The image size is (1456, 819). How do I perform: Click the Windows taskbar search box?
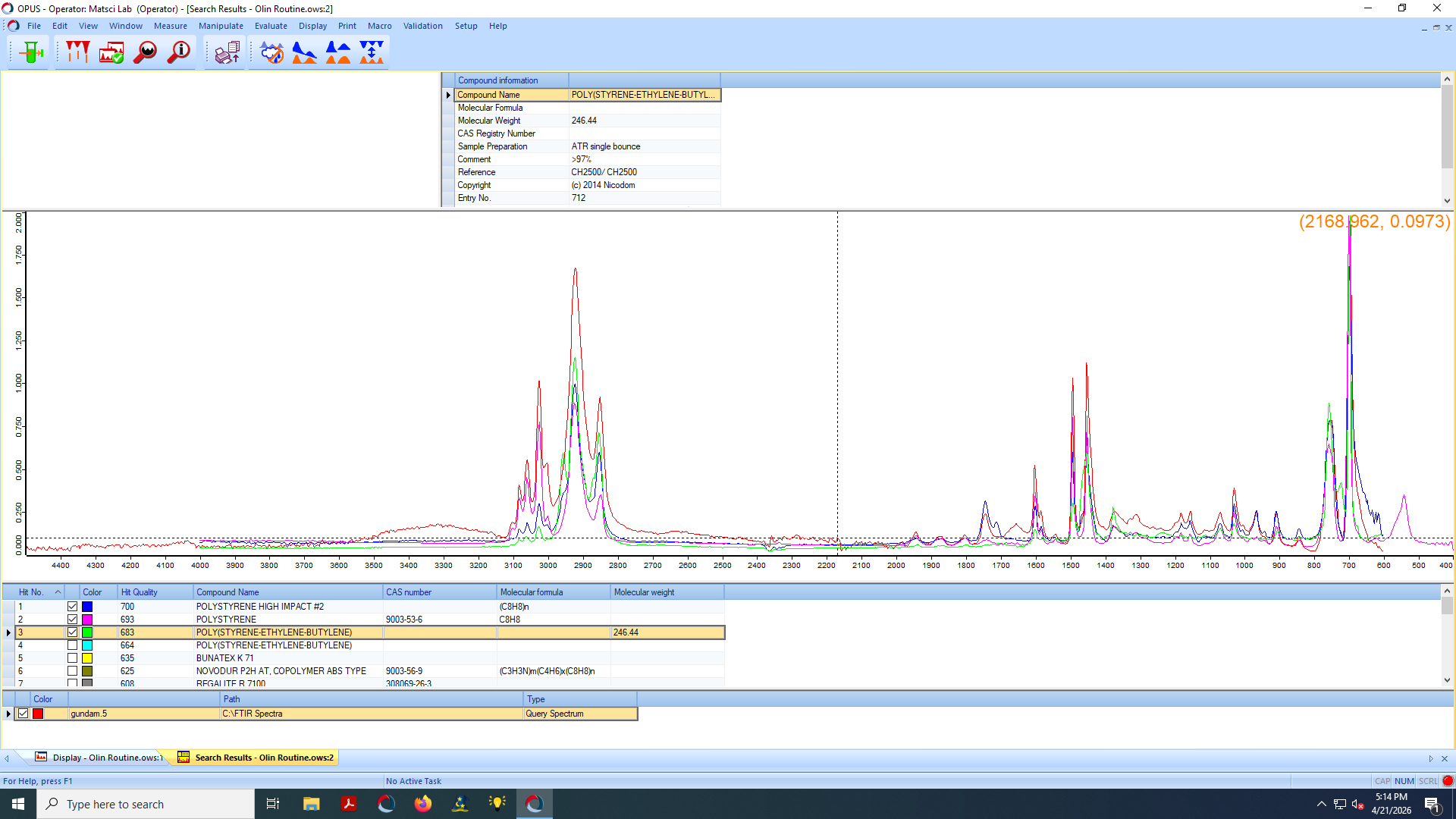(x=146, y=804)
